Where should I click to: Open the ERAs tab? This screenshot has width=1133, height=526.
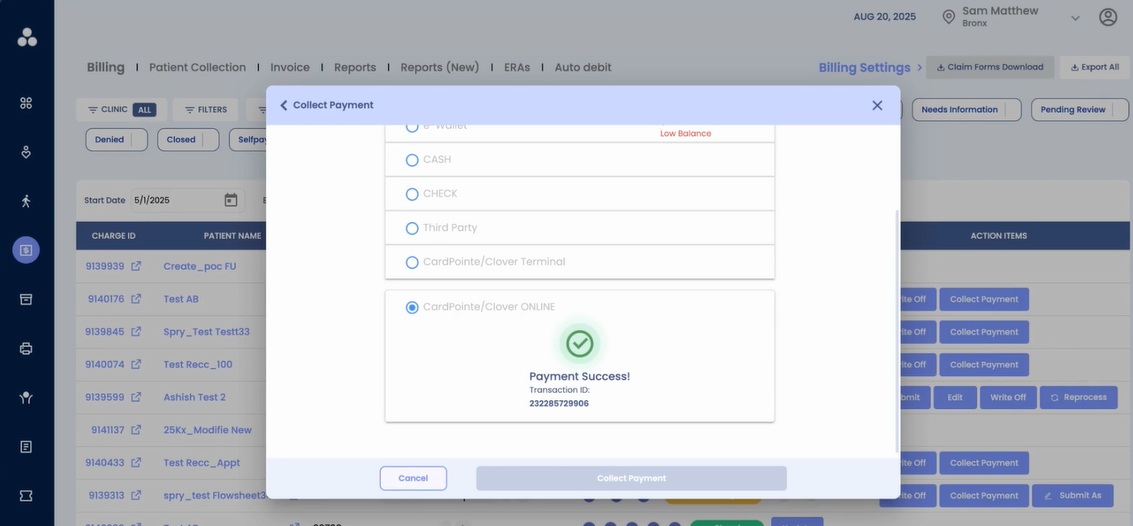(x=517, y=67)
